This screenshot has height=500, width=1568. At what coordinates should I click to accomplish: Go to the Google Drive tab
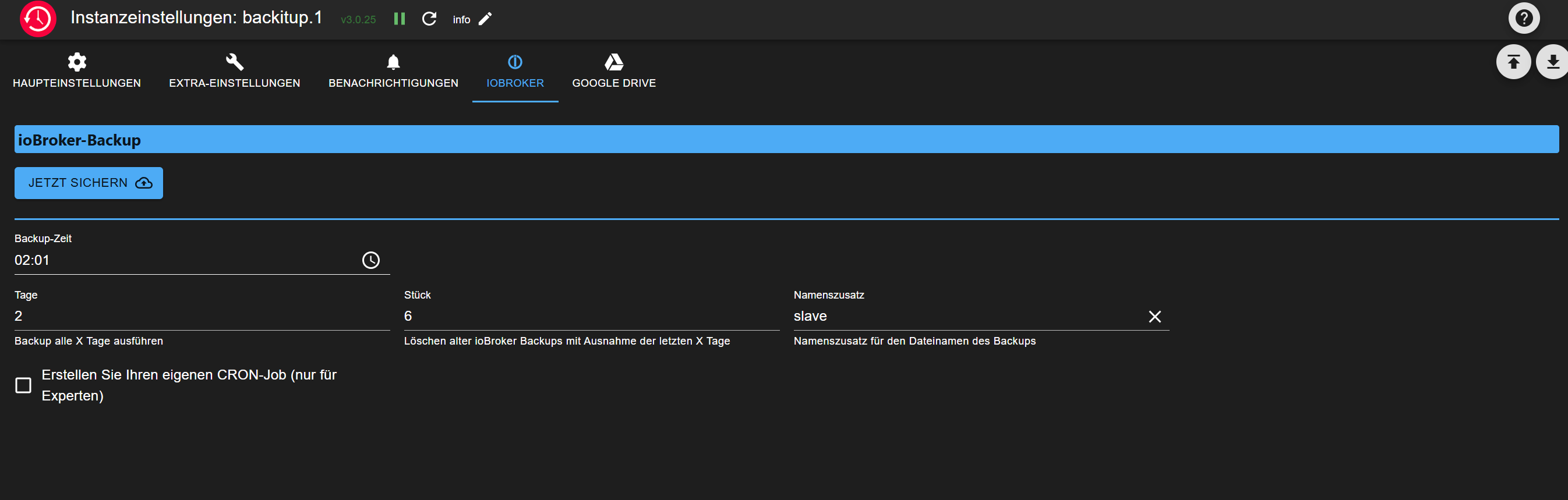(x=613, y=71)
